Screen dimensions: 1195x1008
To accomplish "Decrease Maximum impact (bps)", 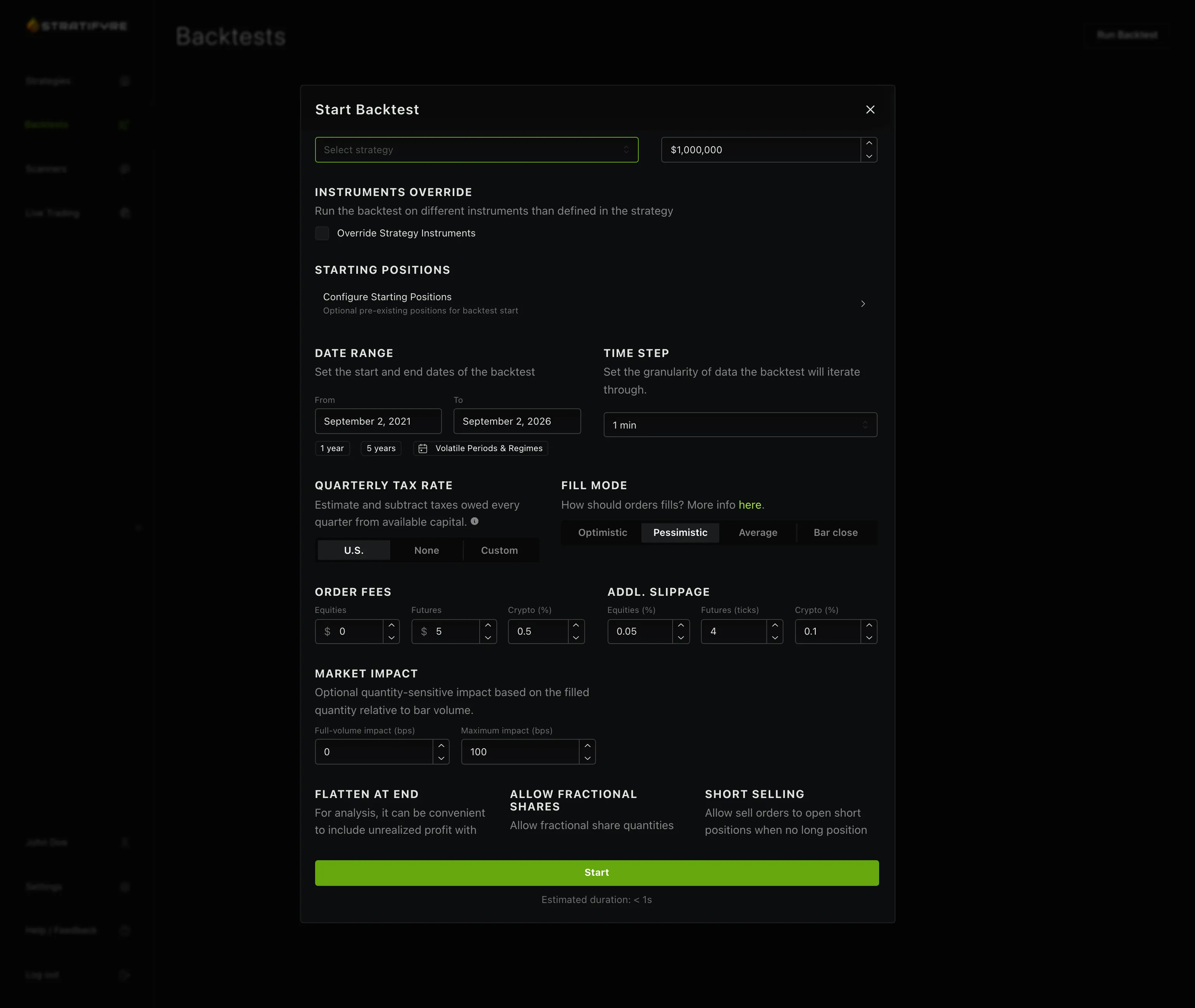I will [587, 758].
